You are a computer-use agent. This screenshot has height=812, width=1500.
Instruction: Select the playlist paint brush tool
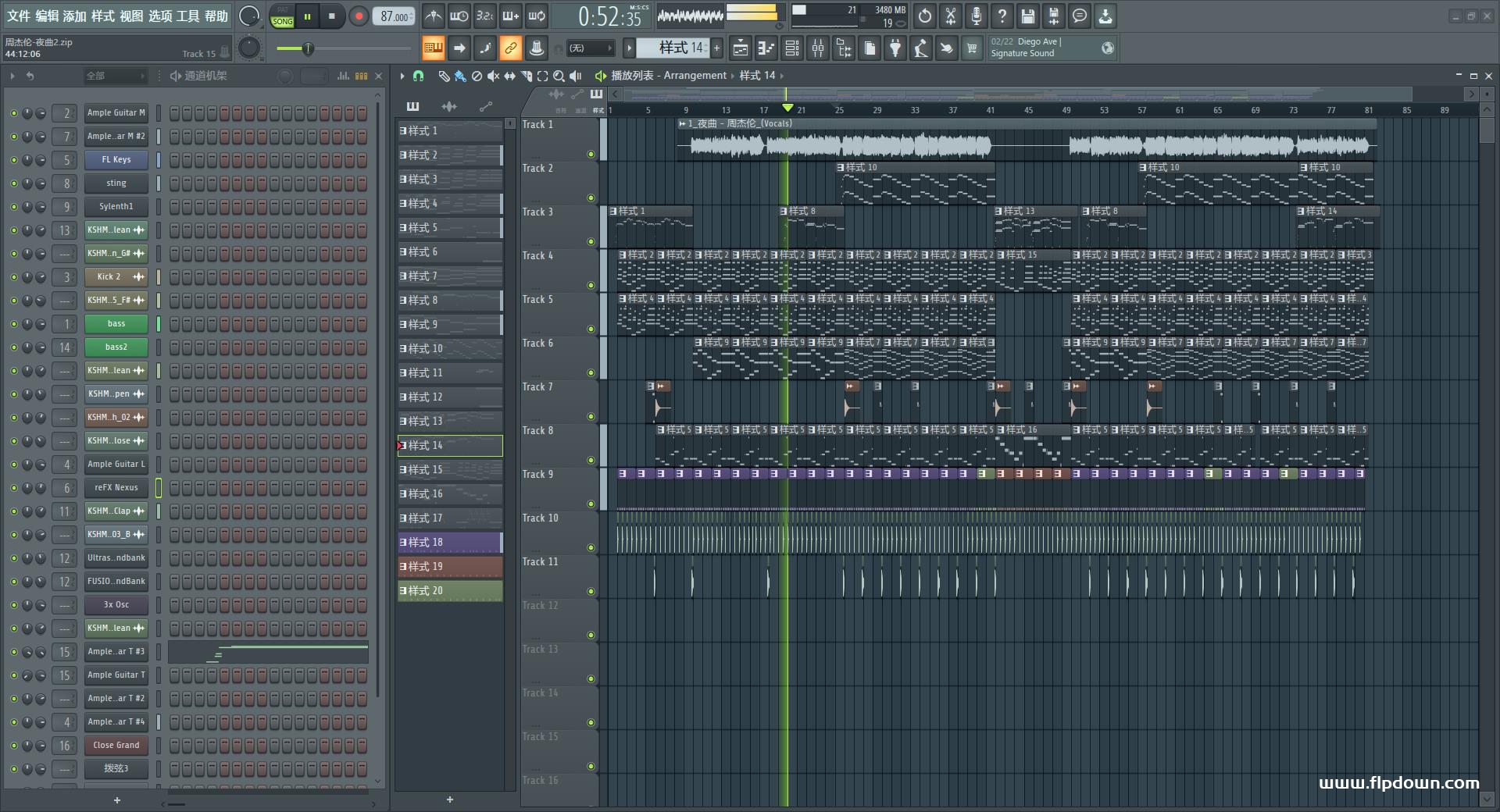tap(460, 76)
